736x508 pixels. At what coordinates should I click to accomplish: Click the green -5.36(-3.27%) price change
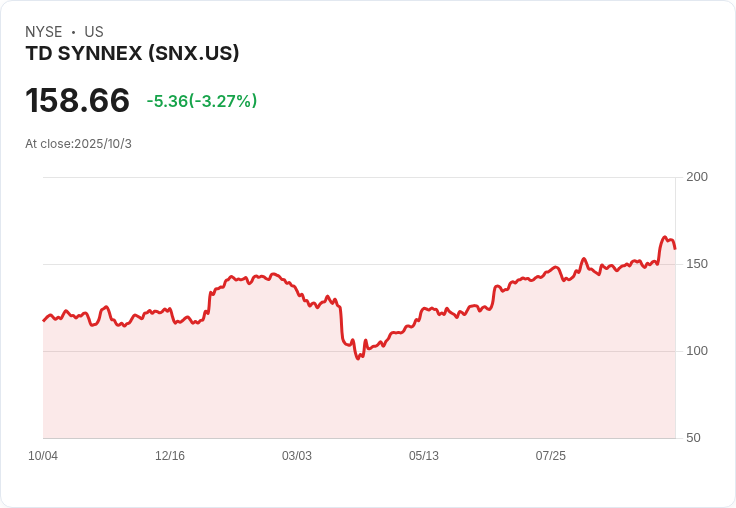click(202, 101)
